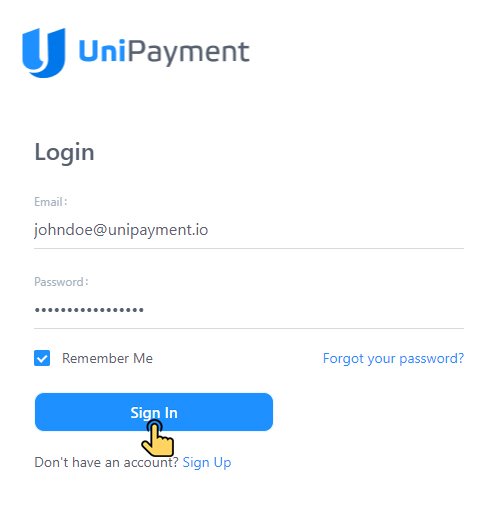Click the Password: field label

pos(61,282)
